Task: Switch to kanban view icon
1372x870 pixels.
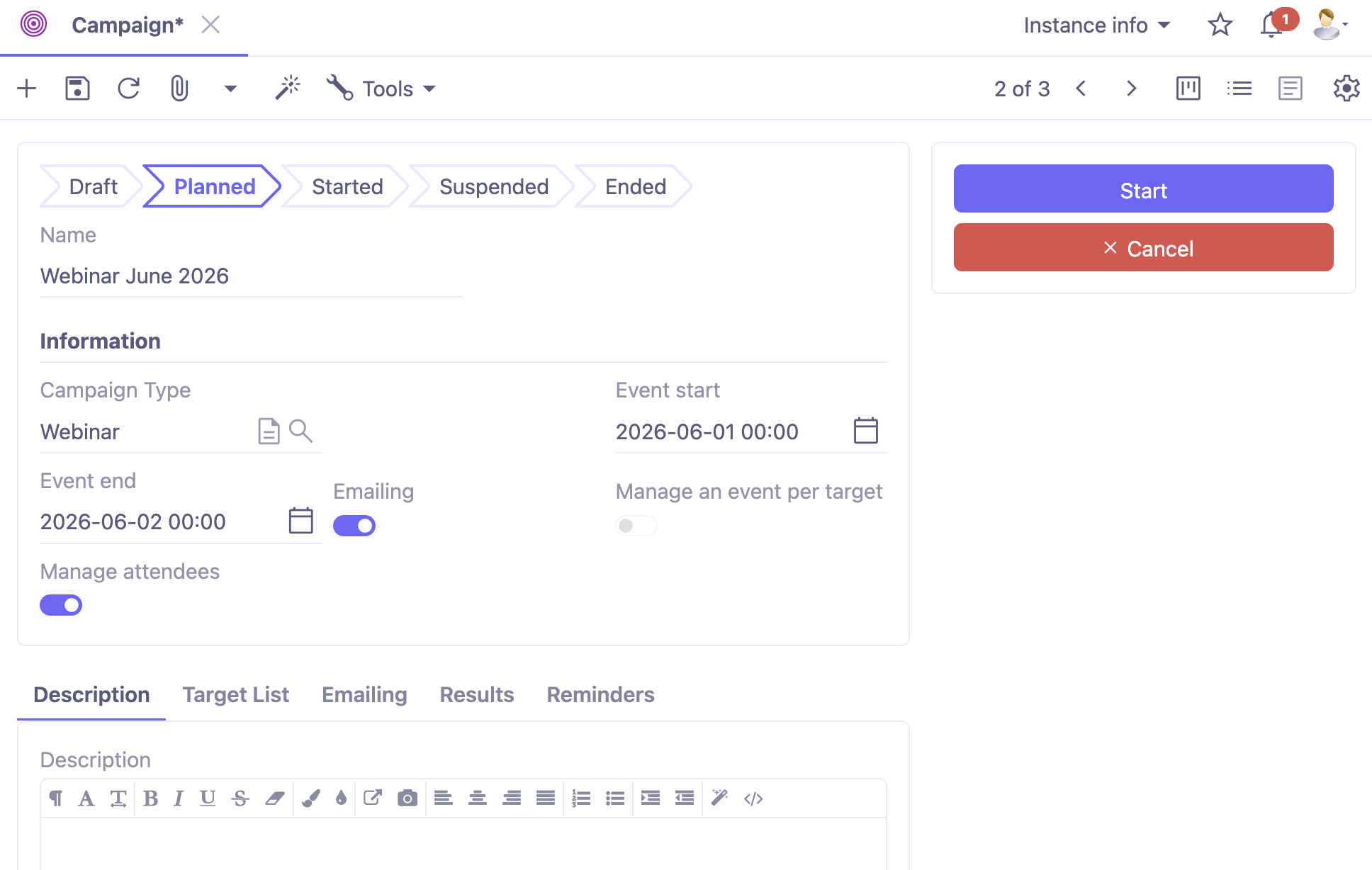Action: pyautogui.click(x=1188, y=88)
